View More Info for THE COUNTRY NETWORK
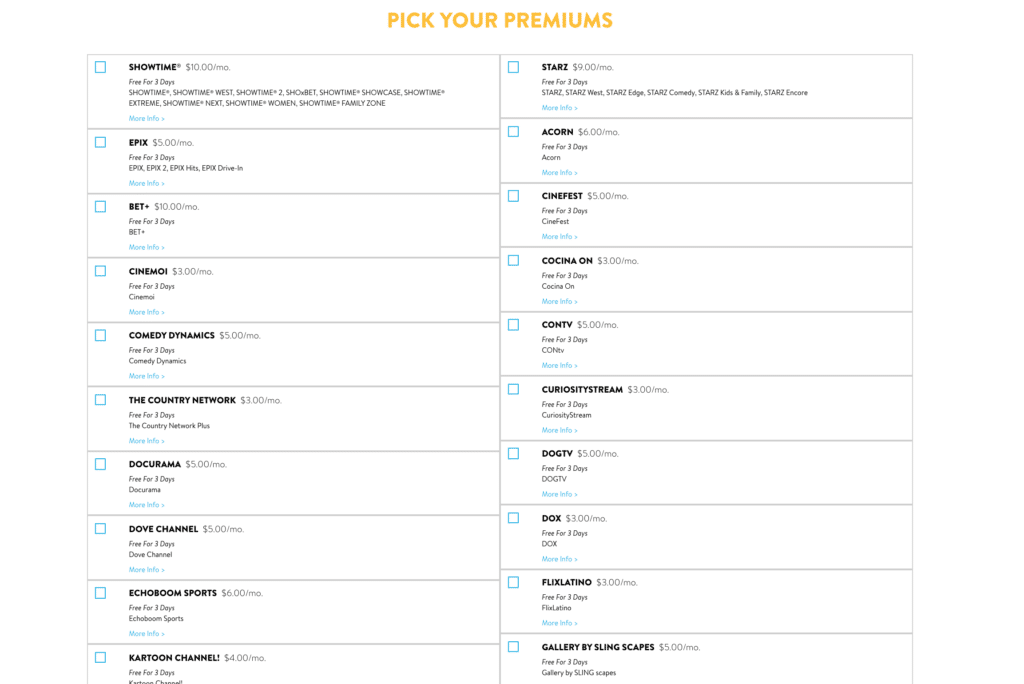1024x684 pixels. point(146,441)
